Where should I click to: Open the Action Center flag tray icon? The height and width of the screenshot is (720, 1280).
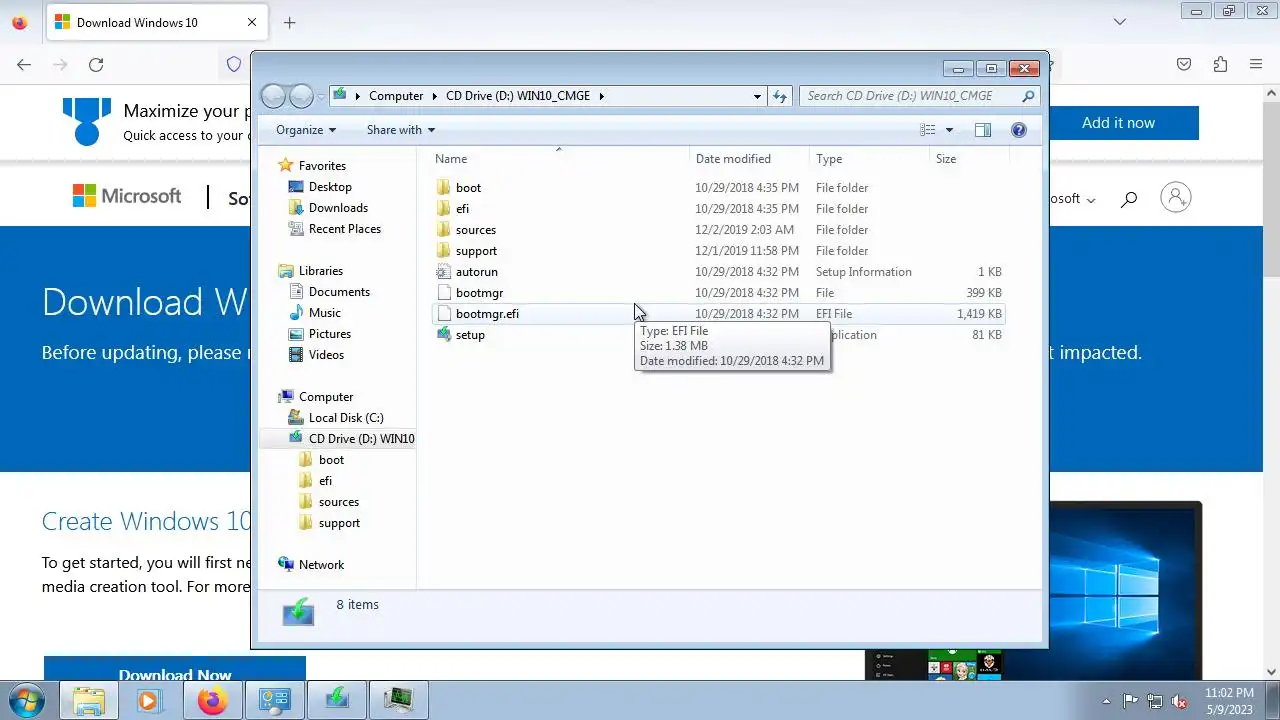tap(1130, 701)
